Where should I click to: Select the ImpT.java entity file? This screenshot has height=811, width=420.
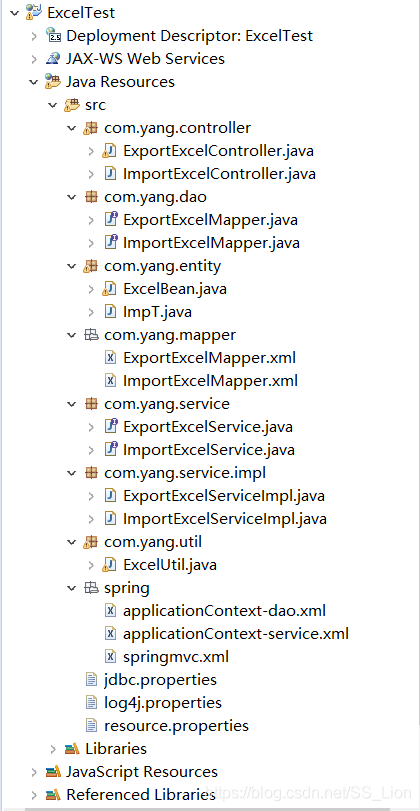(x=157, y=311)
